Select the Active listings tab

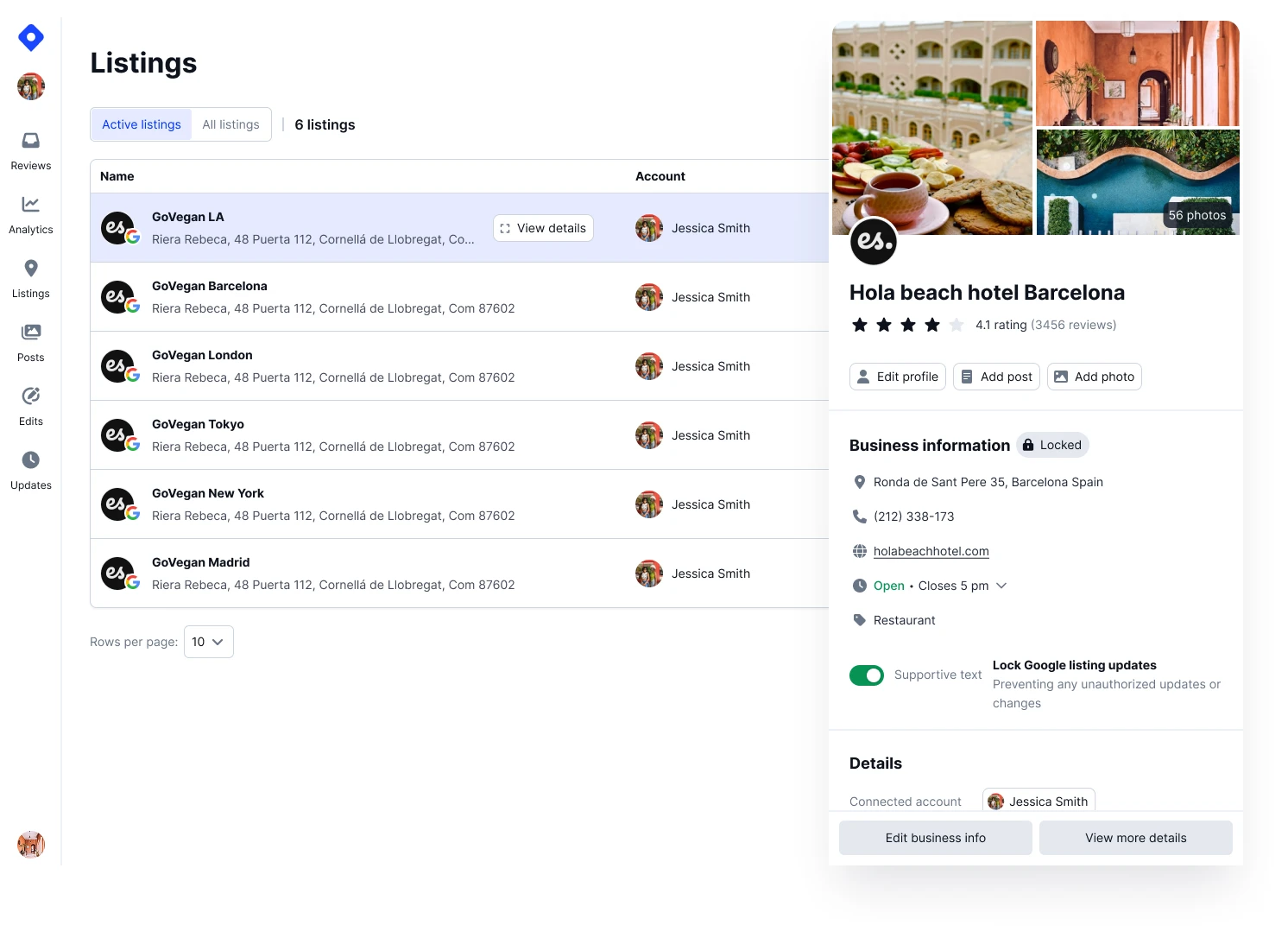[142, 124]
